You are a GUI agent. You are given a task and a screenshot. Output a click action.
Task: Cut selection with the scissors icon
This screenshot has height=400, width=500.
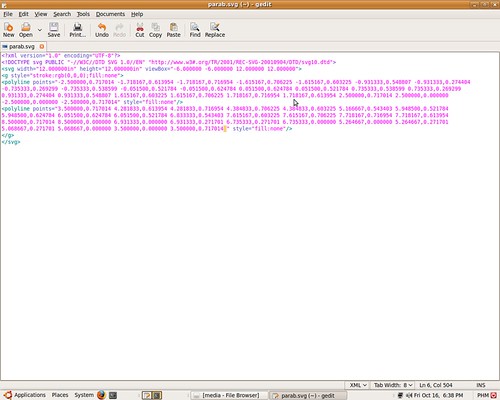[140, 30]
